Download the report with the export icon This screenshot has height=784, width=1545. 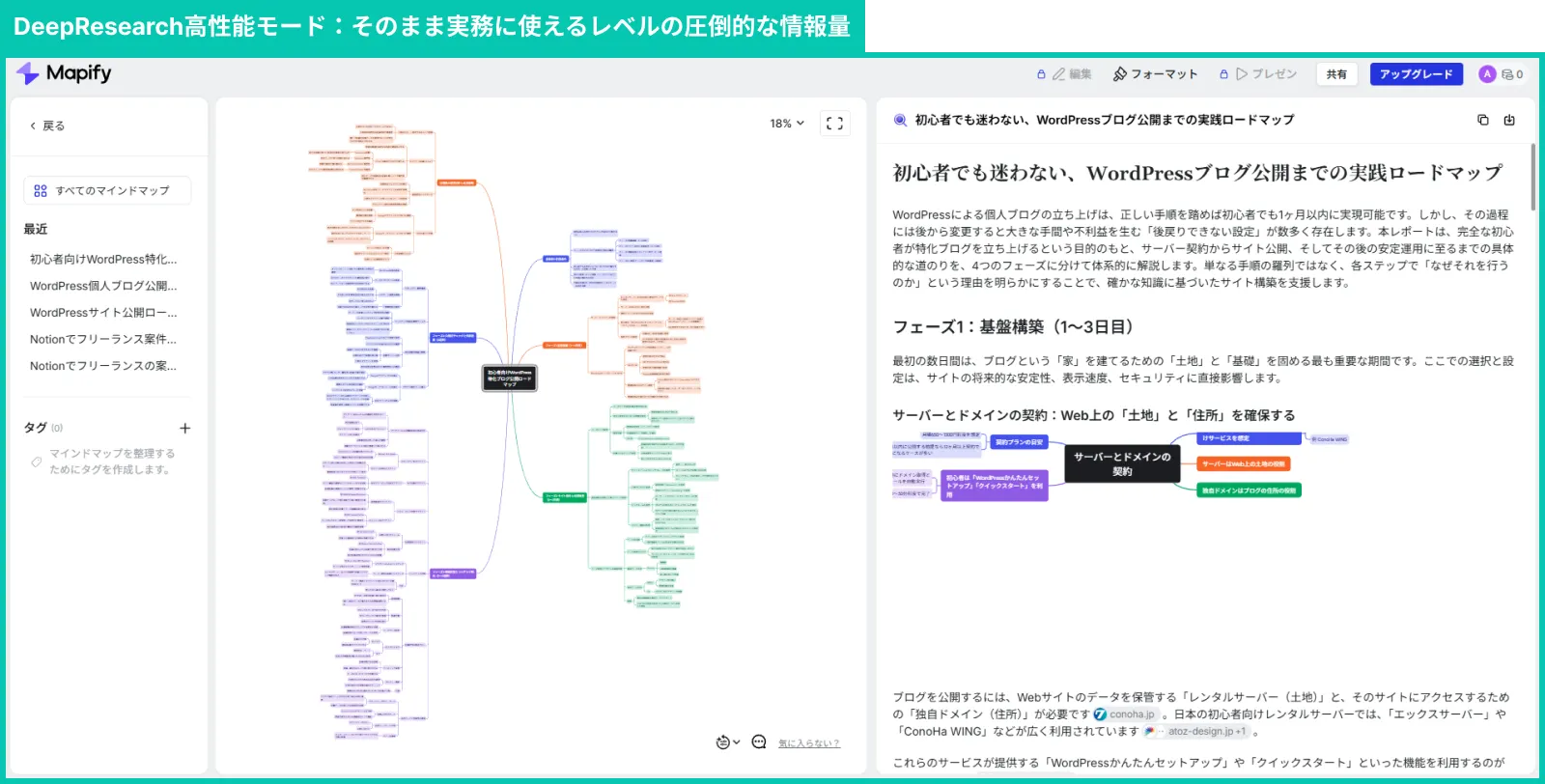click(1509, 120)
